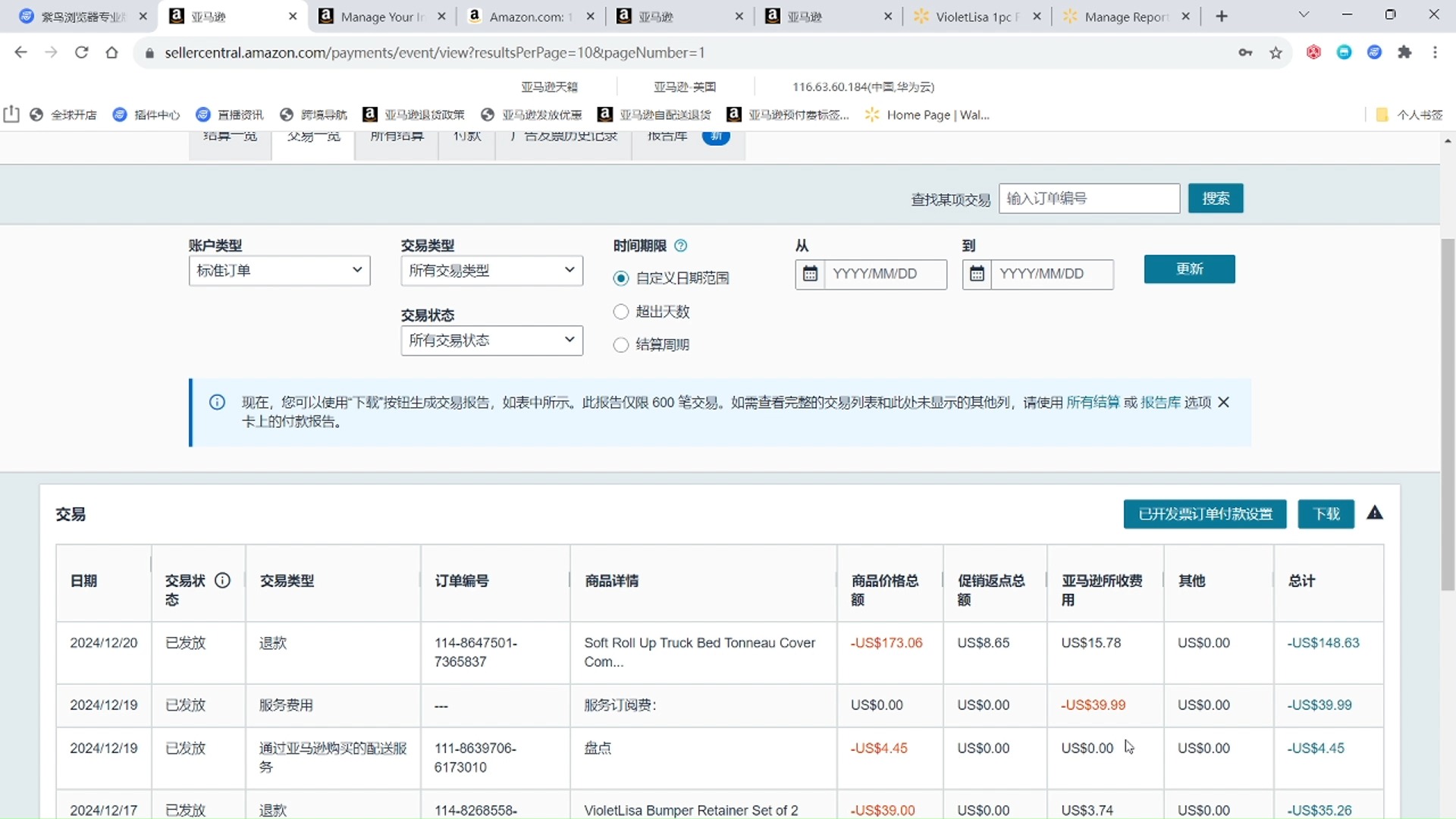
Task: Click order number 111-8639706-6173010
Action: (x=475, y=758)
